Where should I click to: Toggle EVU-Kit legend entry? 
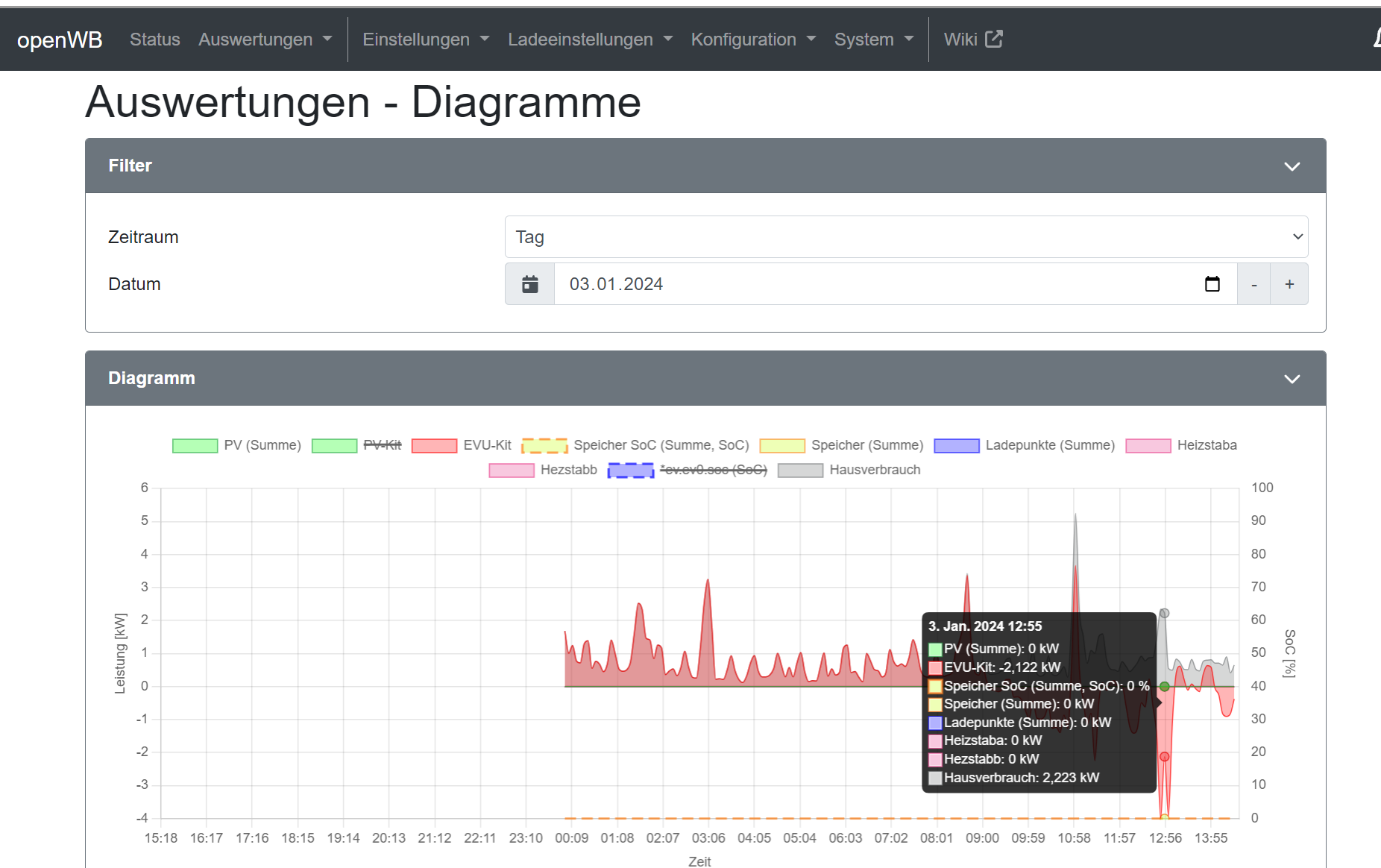(x=461, y=445)
